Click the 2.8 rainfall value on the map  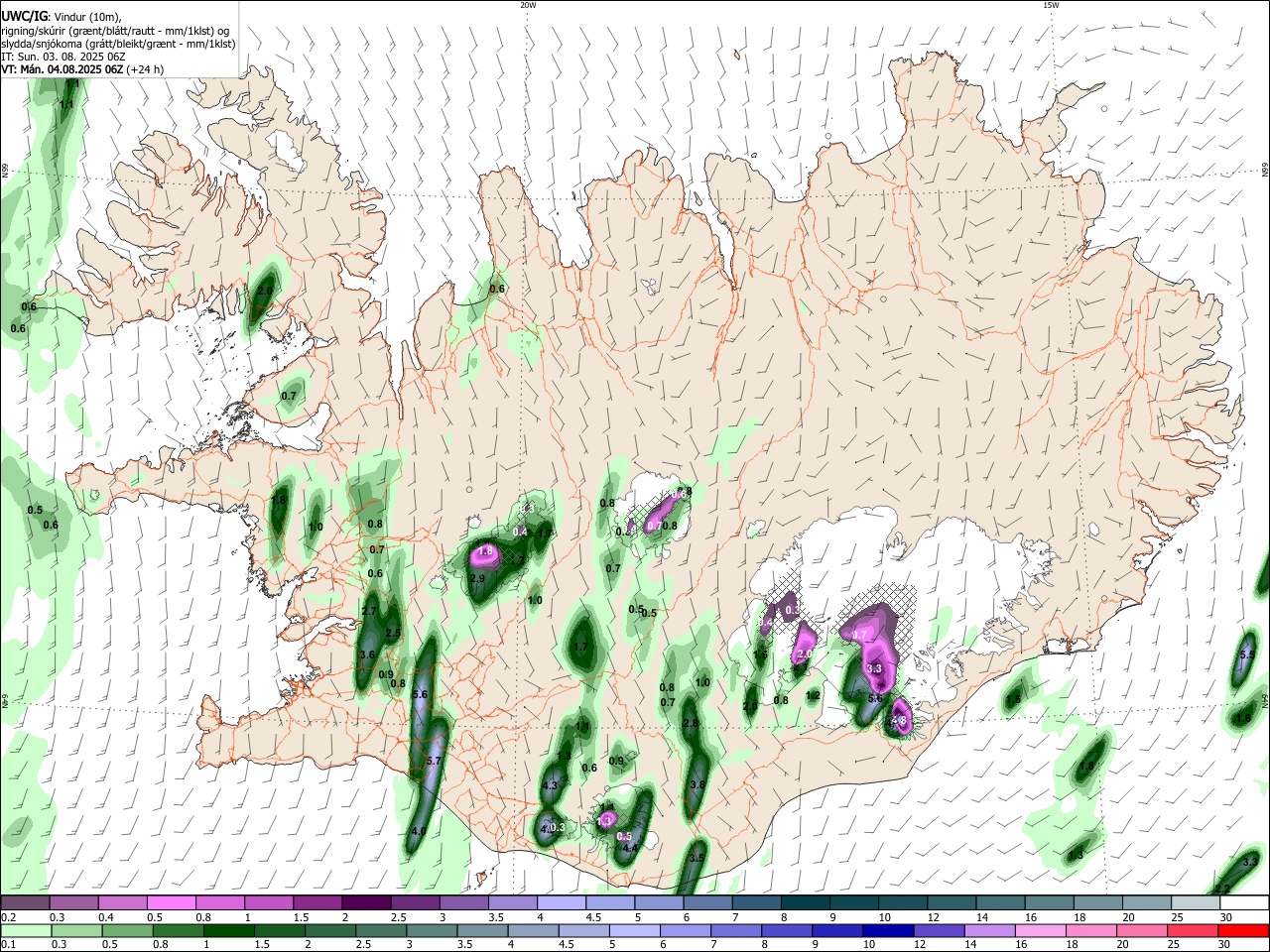click(691, 723)
